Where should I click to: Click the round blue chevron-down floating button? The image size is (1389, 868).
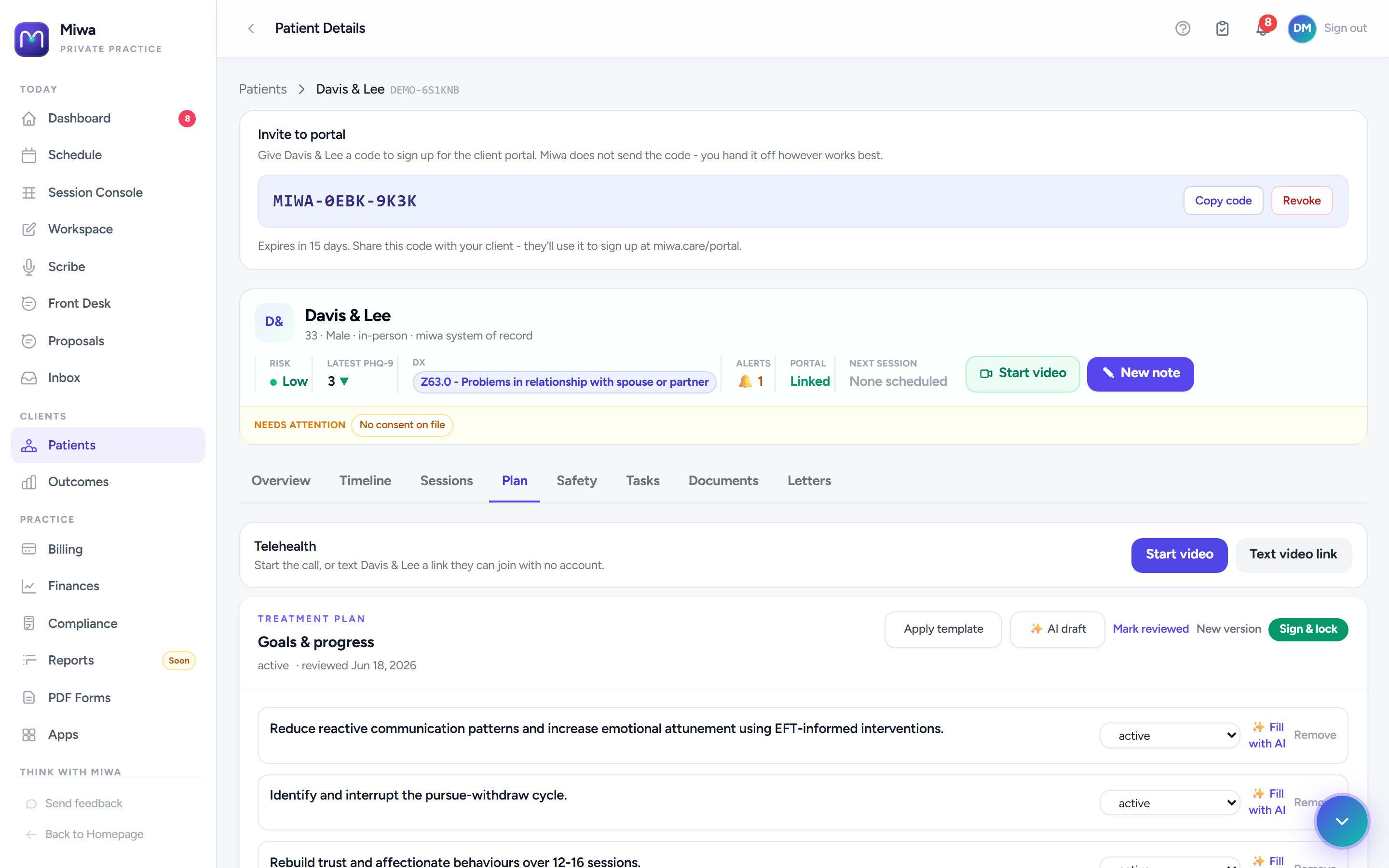point(1341,821)
